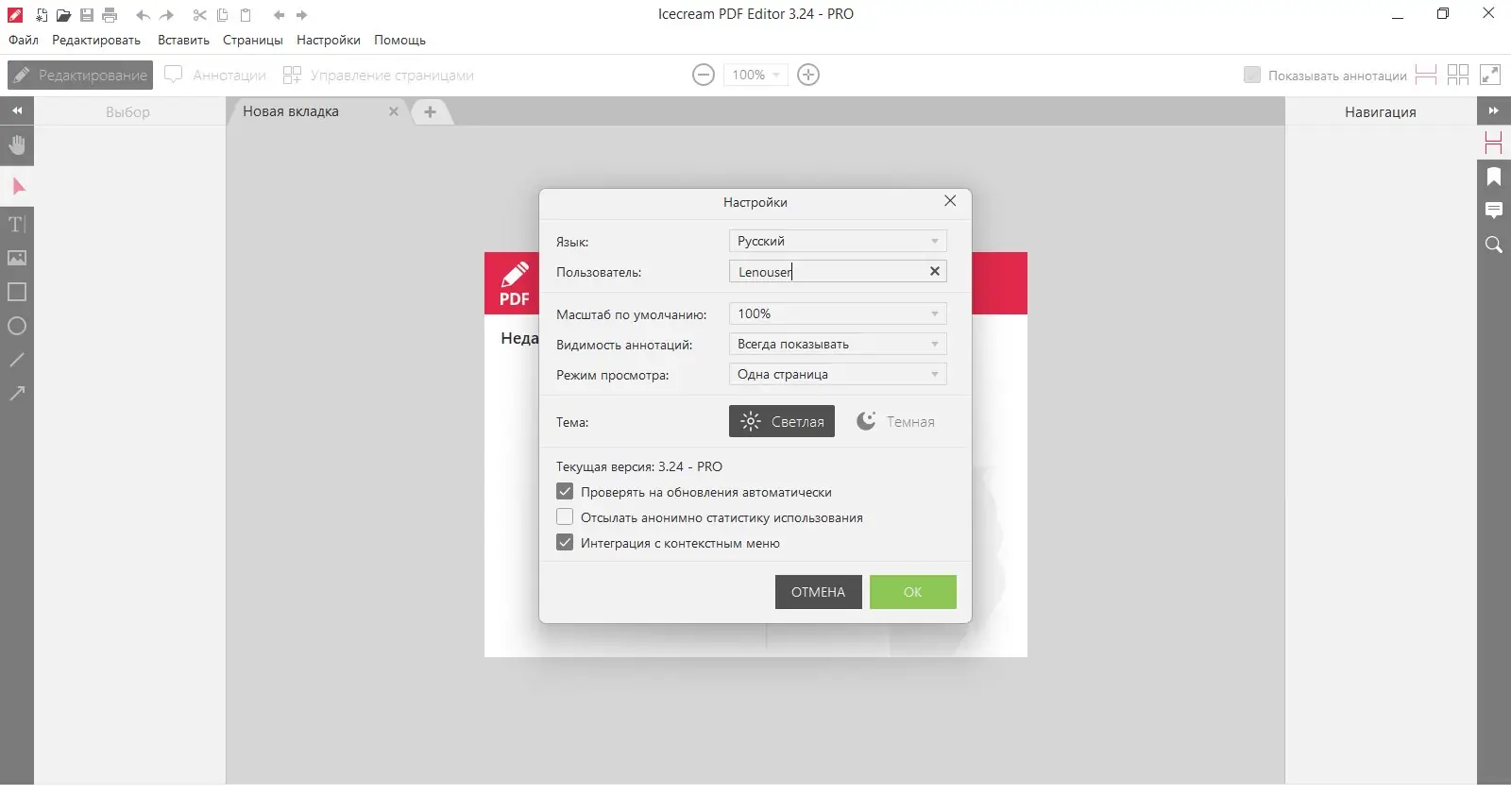
Task: Switch to single page scroll view icon
Action: coord(1426,75)
